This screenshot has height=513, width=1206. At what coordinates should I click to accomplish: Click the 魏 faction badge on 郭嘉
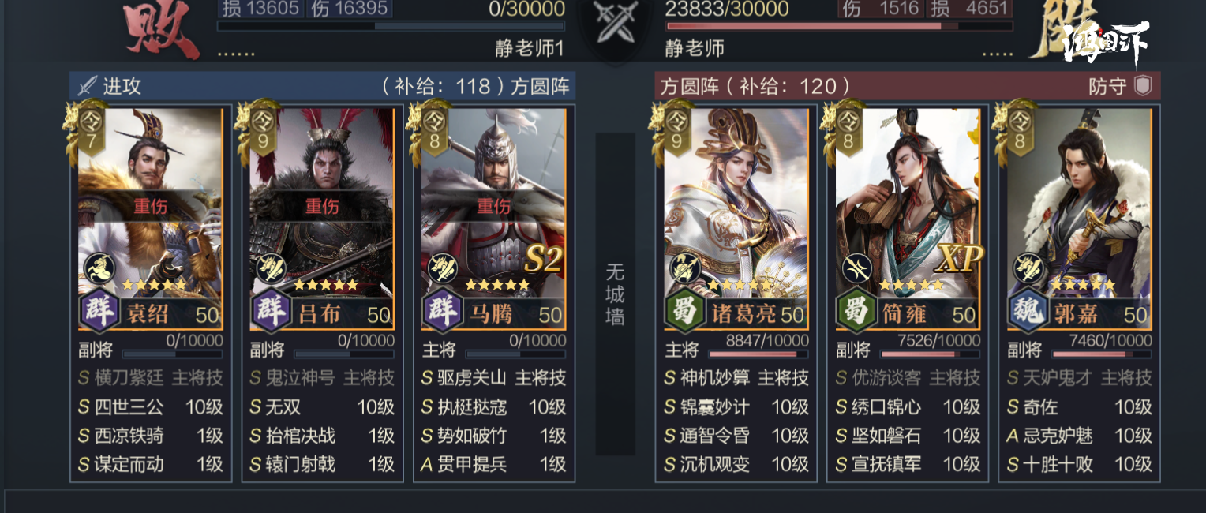click(1028, 312)
